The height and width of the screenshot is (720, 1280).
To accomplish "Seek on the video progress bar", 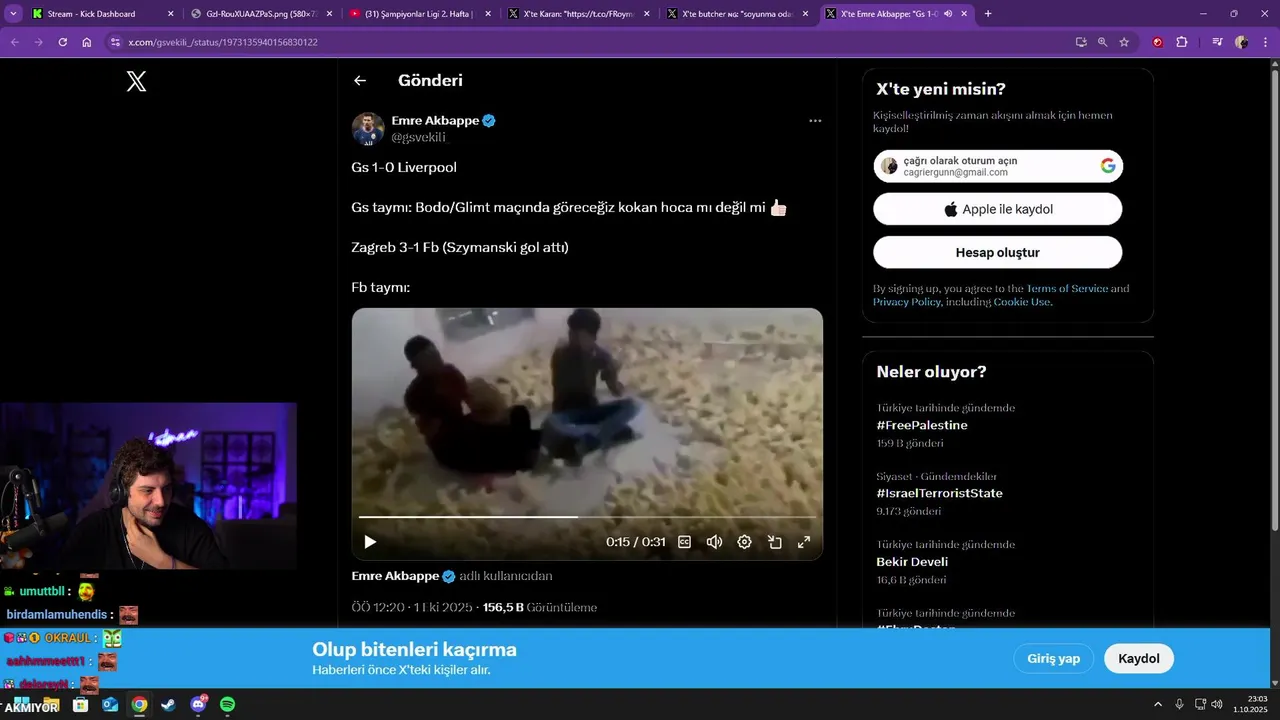I will coord(587,517).
